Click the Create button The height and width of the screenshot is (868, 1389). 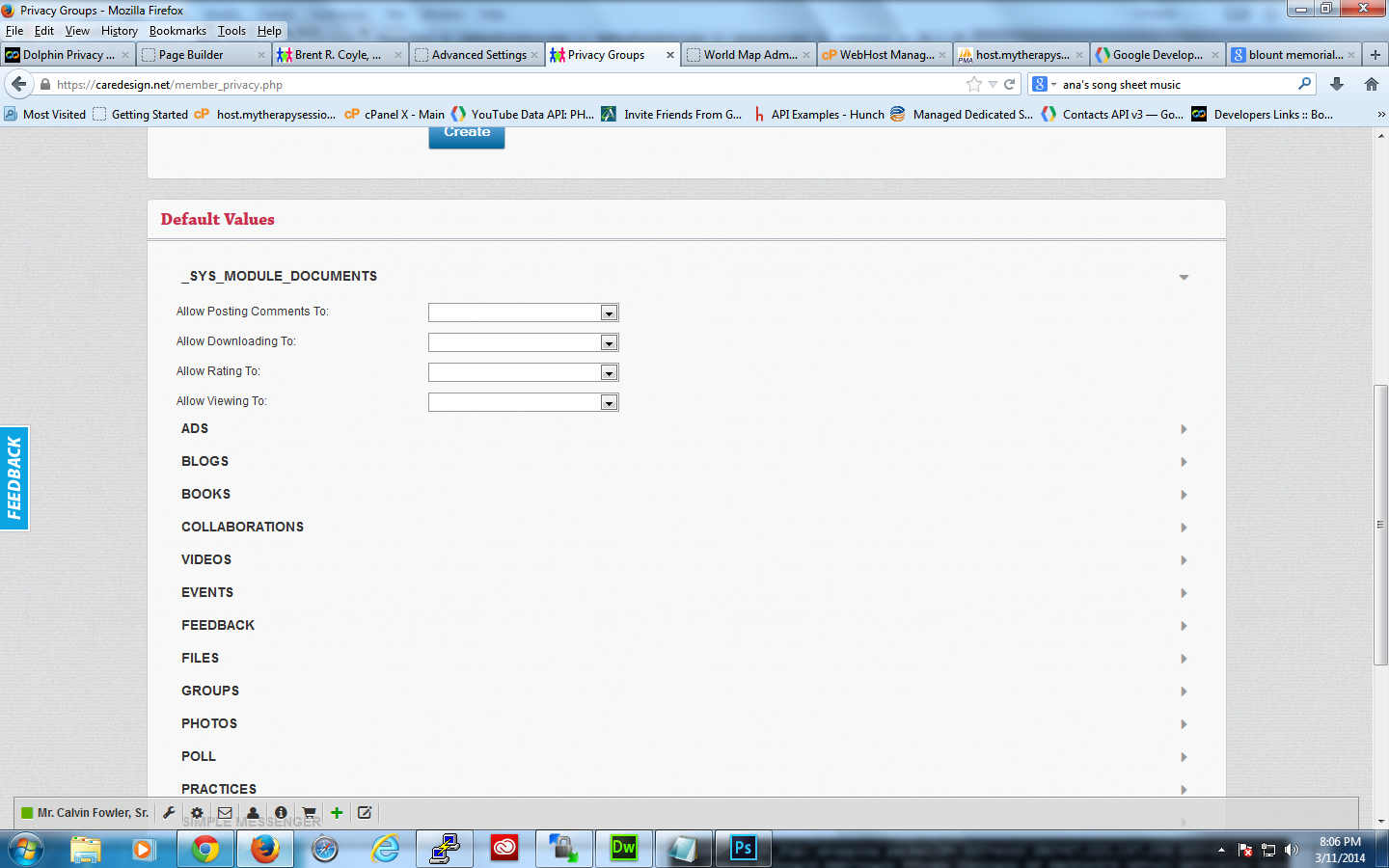point(467,135)
